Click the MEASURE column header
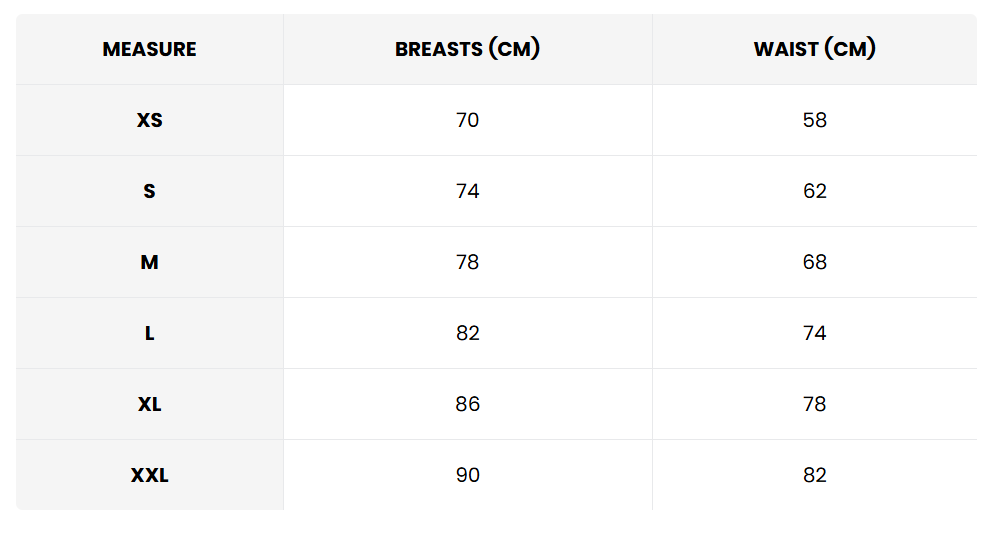This screenshot has width=989, height=535. 149,49
